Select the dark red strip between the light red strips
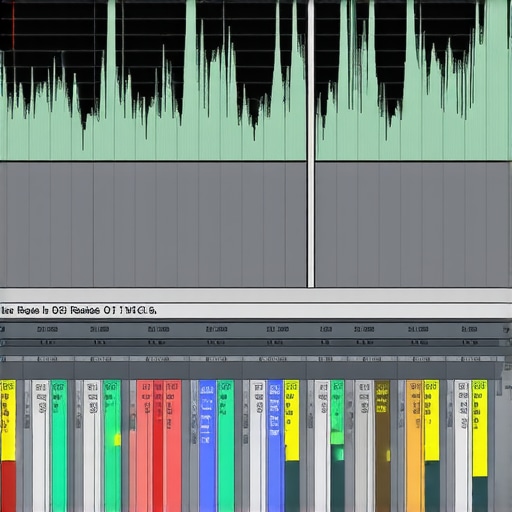This screenshot has width=512, height=512. pyautogui.click(x=158, y=446)
